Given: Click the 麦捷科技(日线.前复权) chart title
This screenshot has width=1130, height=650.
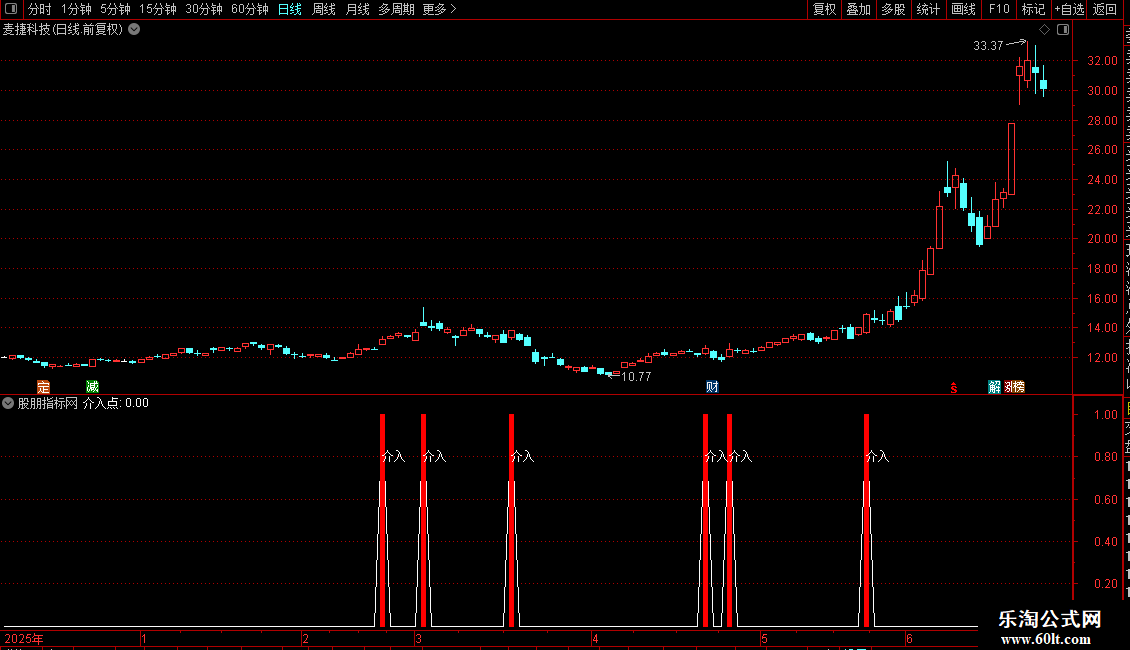Looking at the screenshot, I should (63, 30).
